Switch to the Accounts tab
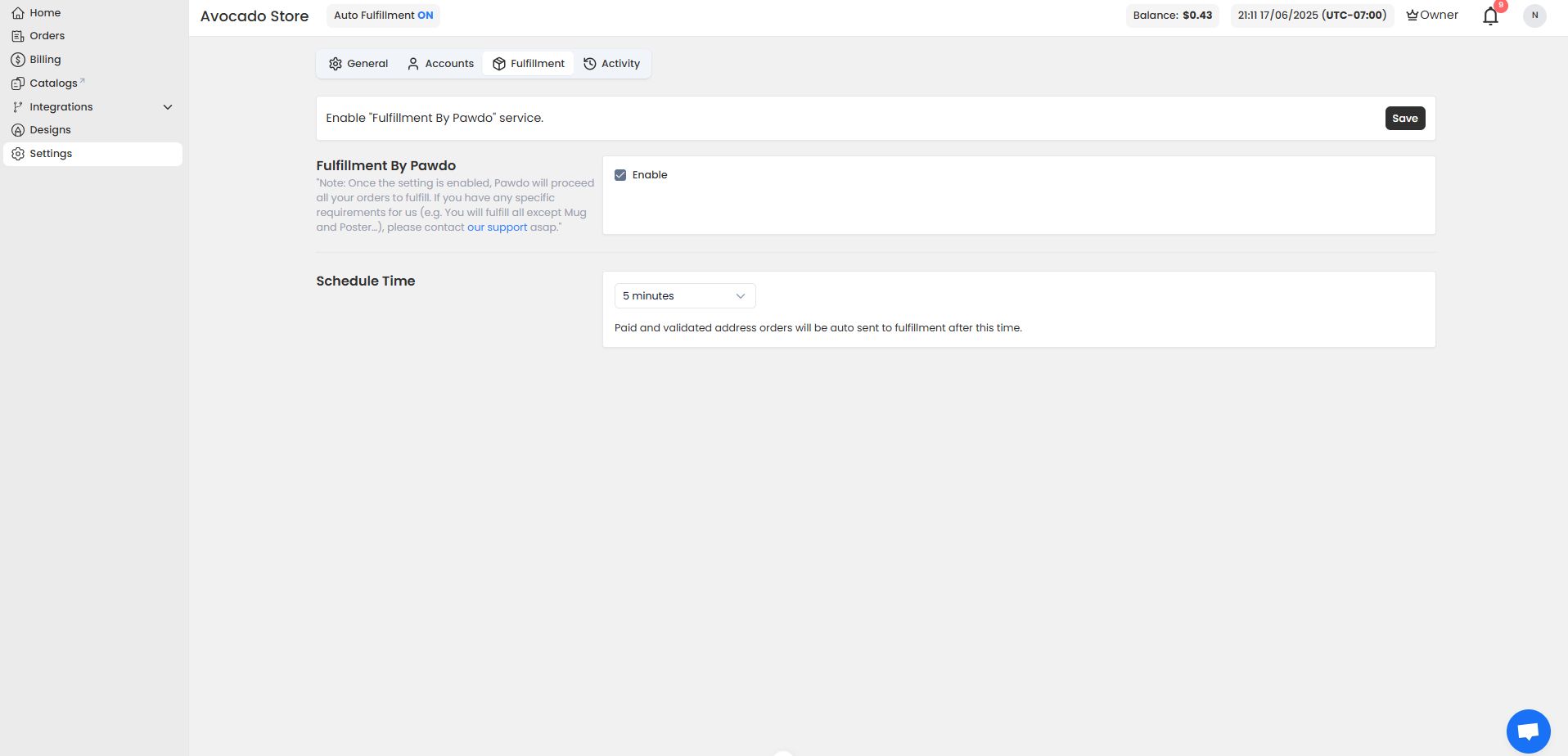Viewport: 1568px width, 756px height. [x=440, y=64]
